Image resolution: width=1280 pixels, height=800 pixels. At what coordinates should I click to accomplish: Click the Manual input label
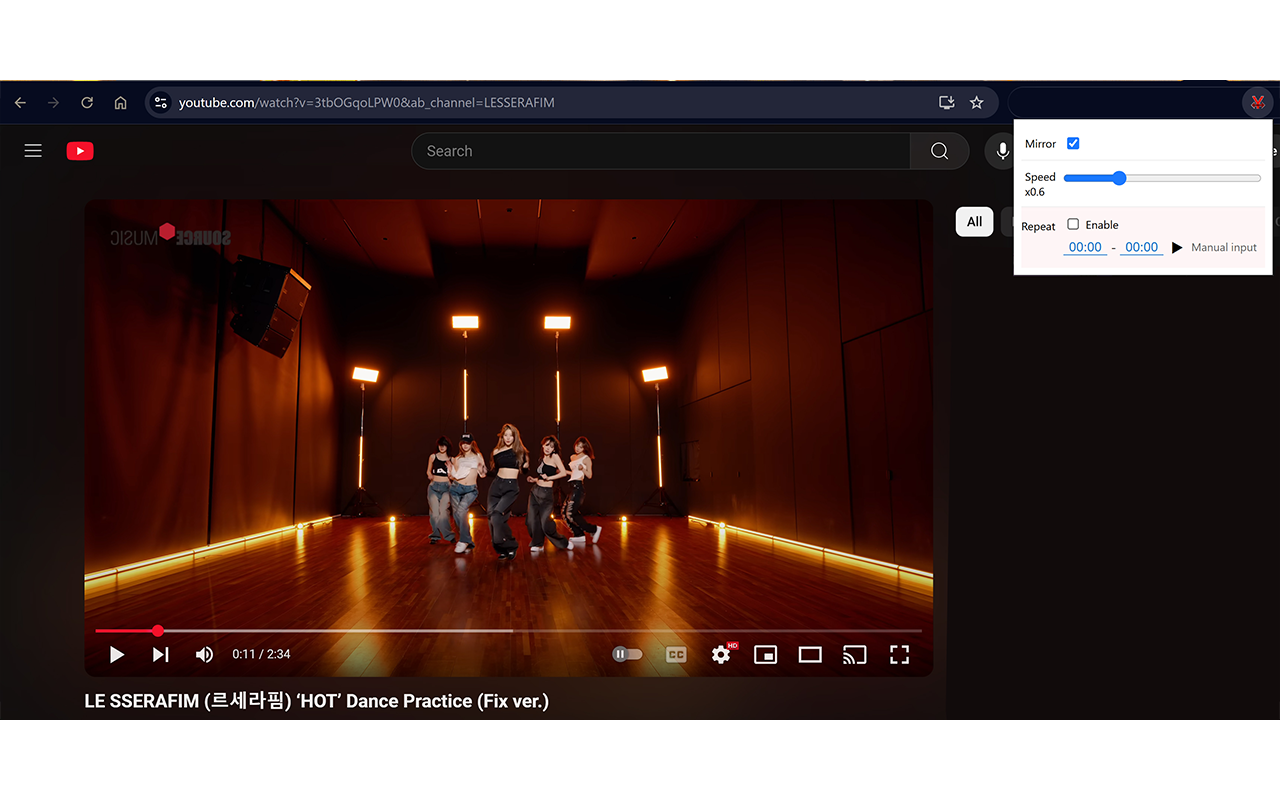[x=1224, y=247]
